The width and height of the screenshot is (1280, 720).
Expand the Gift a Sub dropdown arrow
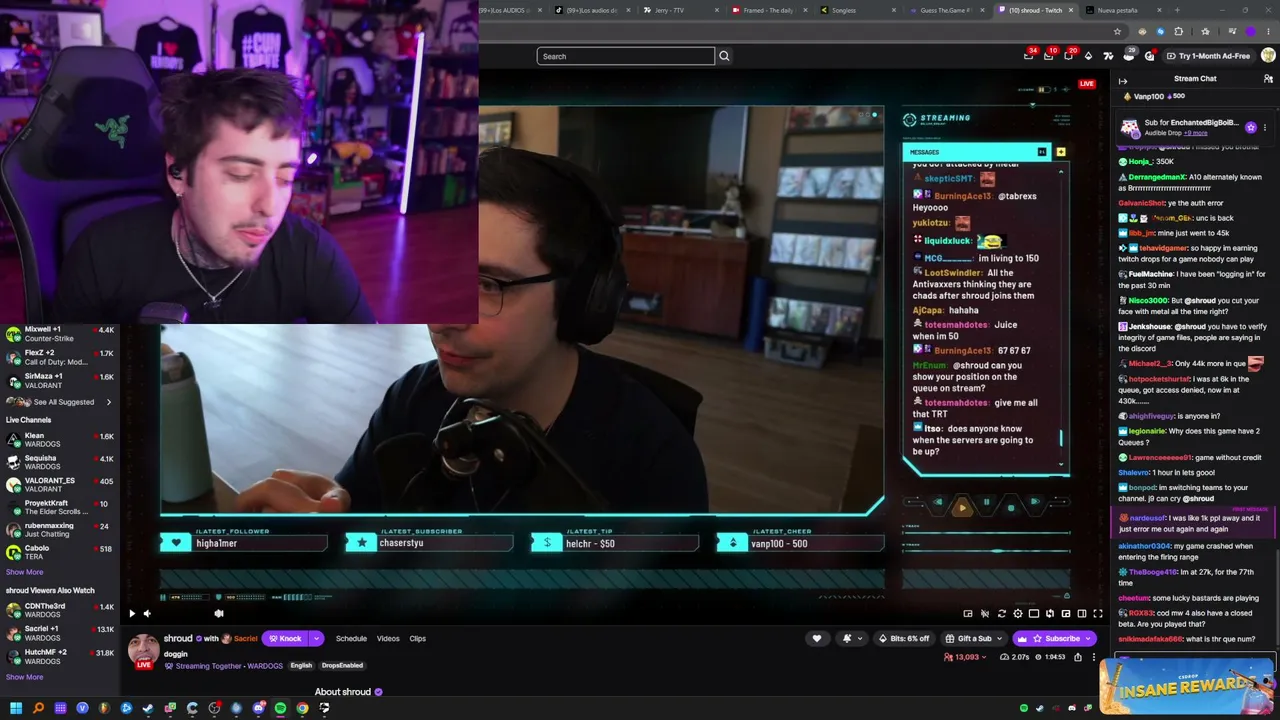tap(1001, 638)
